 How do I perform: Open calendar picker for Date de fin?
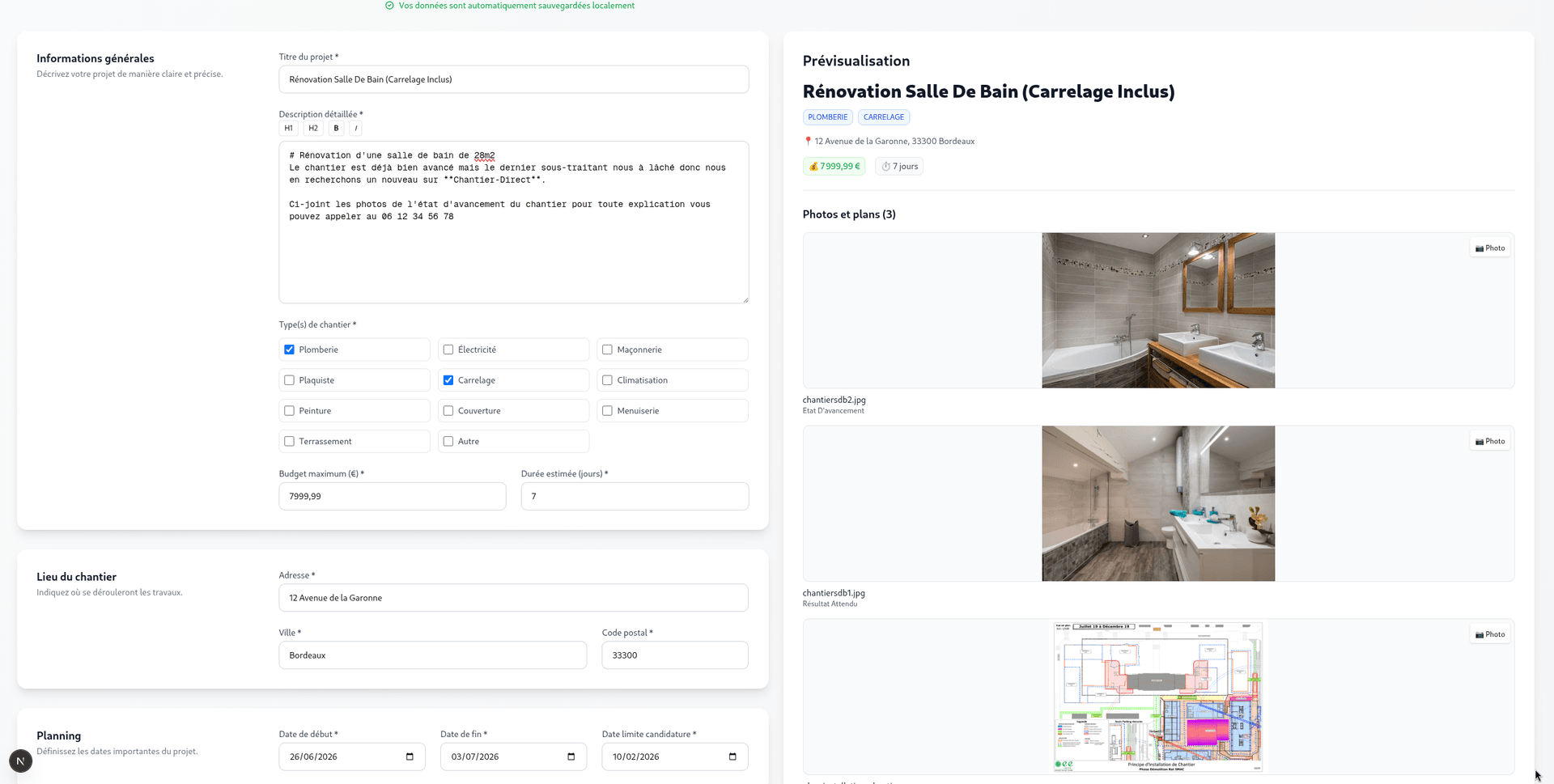[571, 756]
